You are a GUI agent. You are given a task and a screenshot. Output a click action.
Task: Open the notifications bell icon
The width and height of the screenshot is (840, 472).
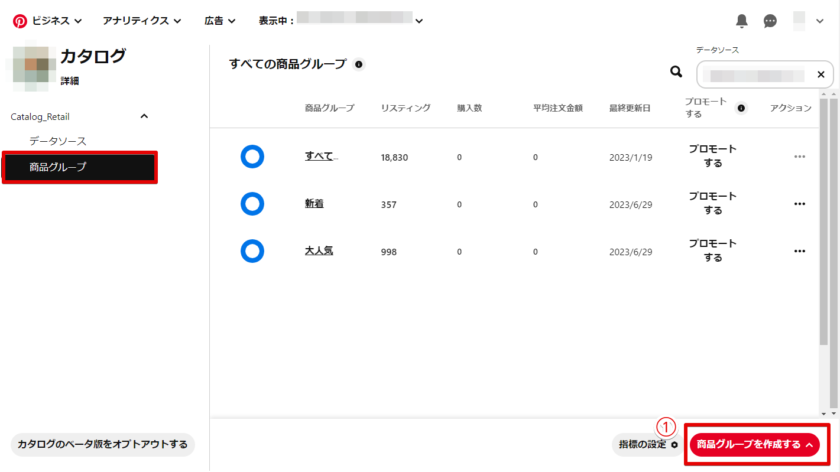click(x=741, y=20)
